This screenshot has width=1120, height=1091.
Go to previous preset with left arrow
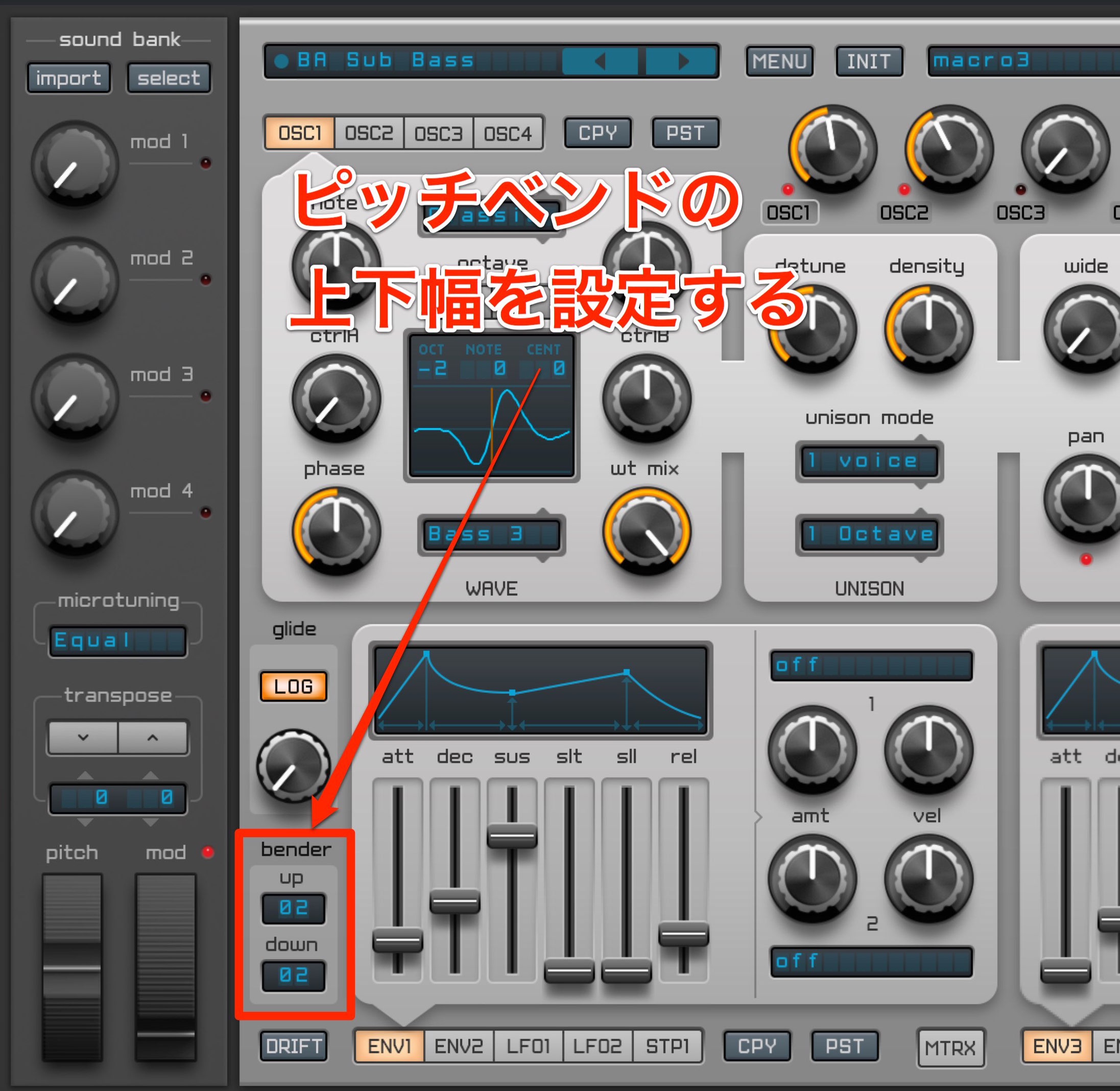(600, 61)
